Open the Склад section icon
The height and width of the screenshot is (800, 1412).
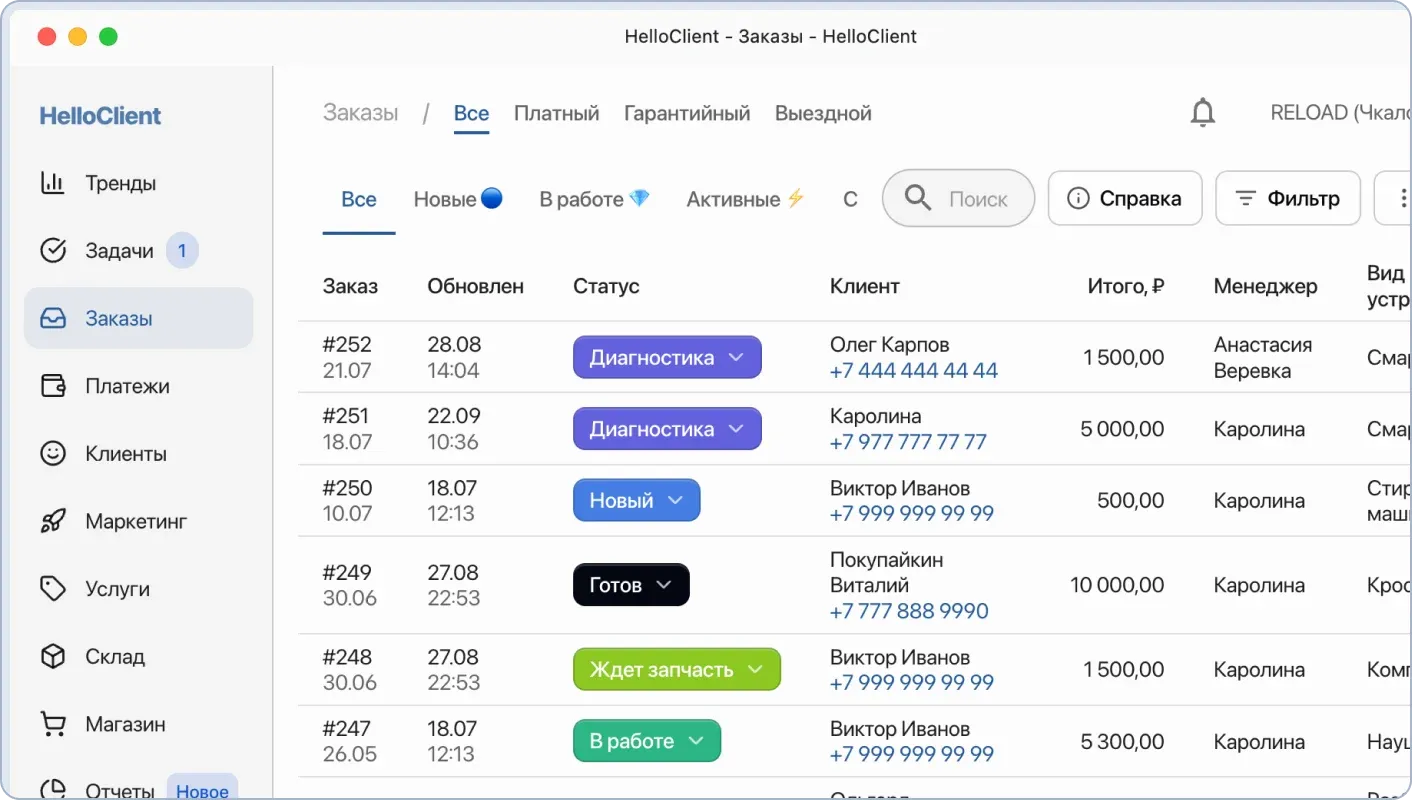click(x=54, y=656)
